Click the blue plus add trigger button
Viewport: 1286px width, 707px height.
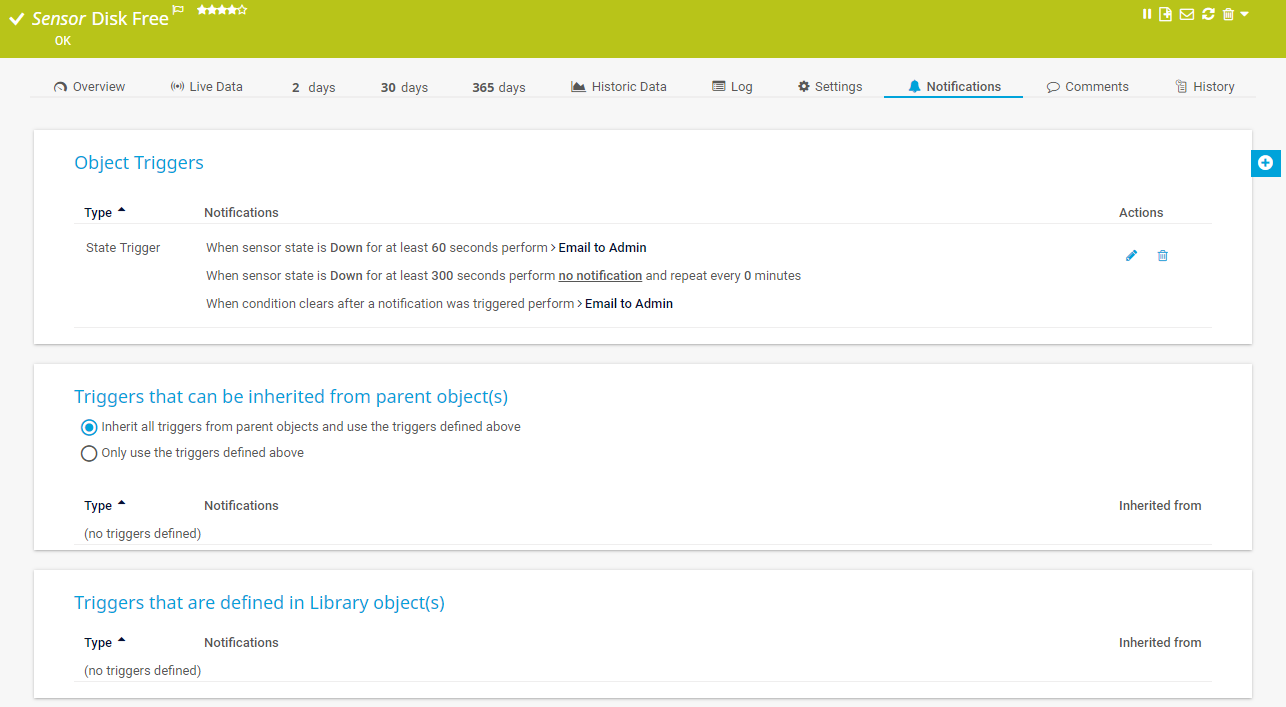click(x=1265, y=162)
